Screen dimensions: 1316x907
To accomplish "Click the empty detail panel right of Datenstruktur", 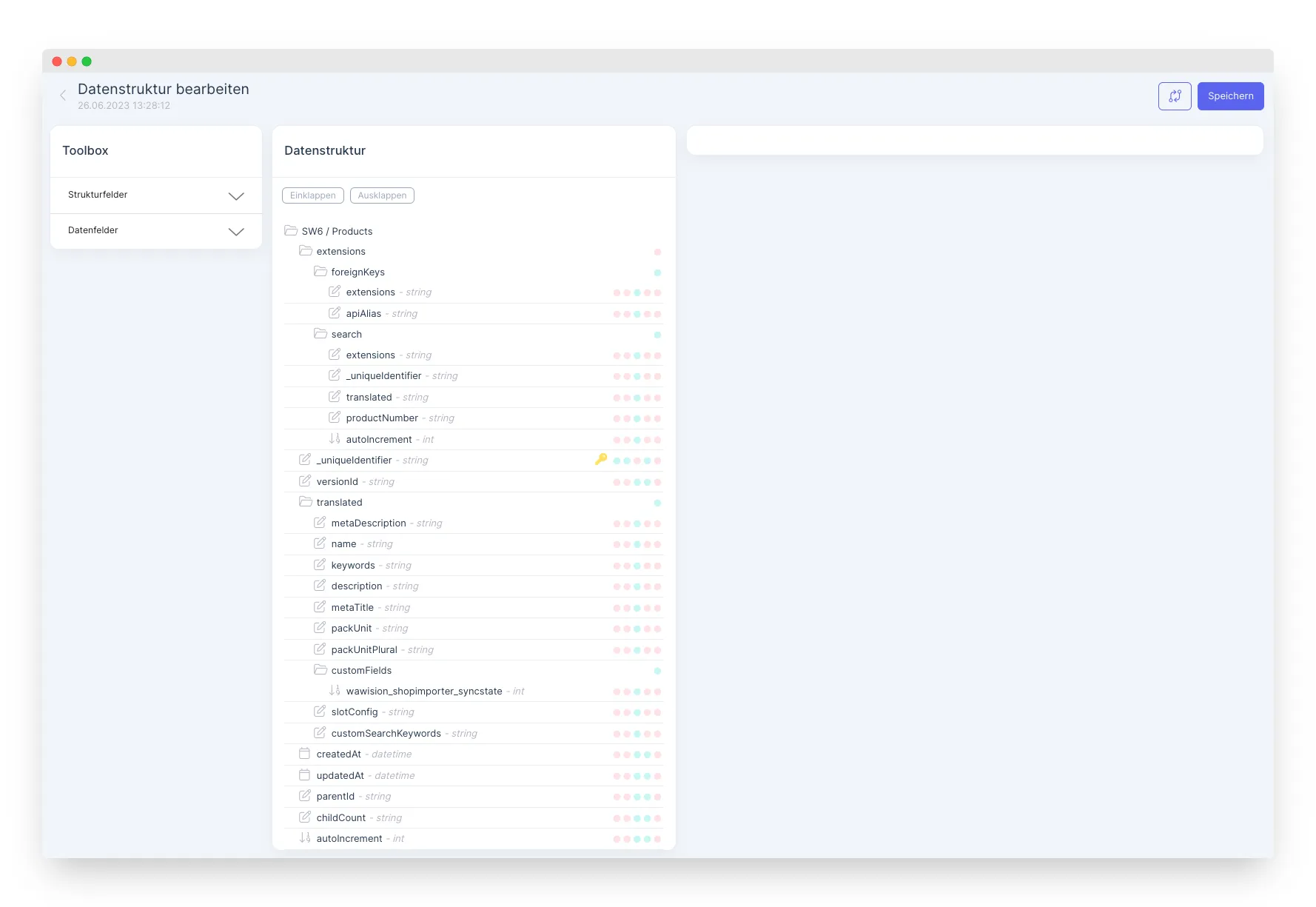I will coord(975,140).
